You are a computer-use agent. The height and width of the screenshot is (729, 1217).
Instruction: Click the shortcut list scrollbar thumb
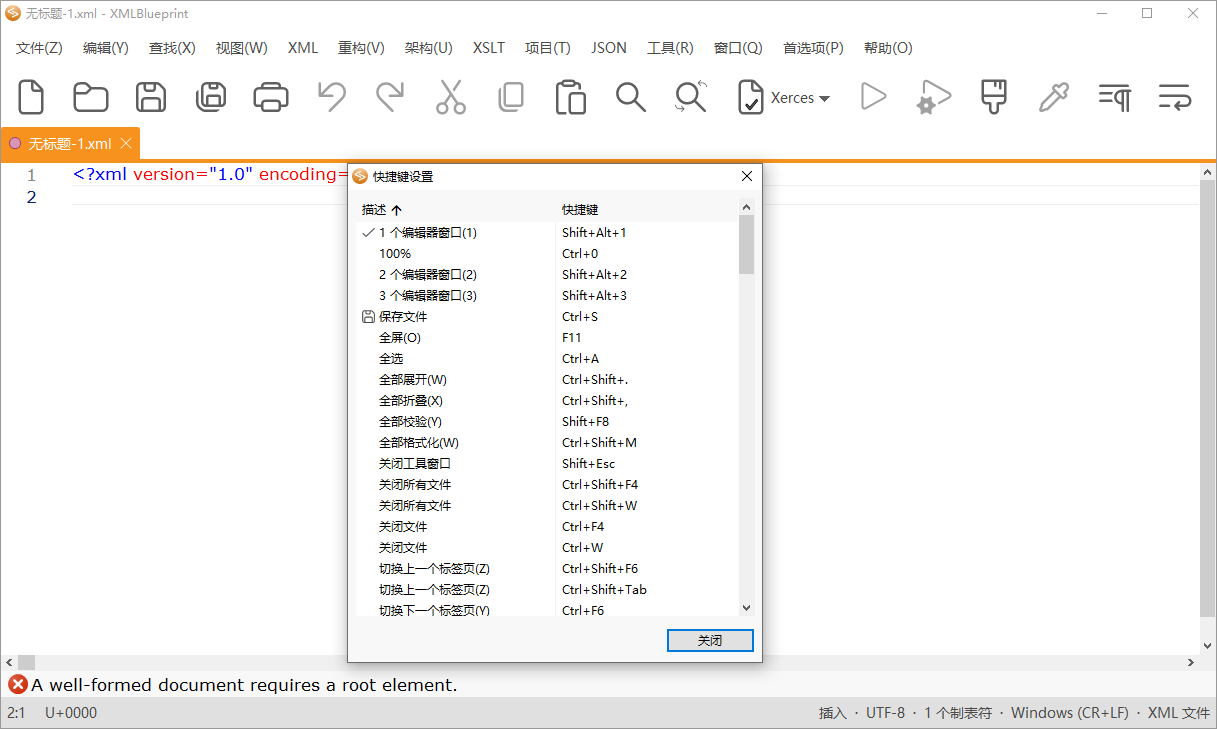coord(746,244)
